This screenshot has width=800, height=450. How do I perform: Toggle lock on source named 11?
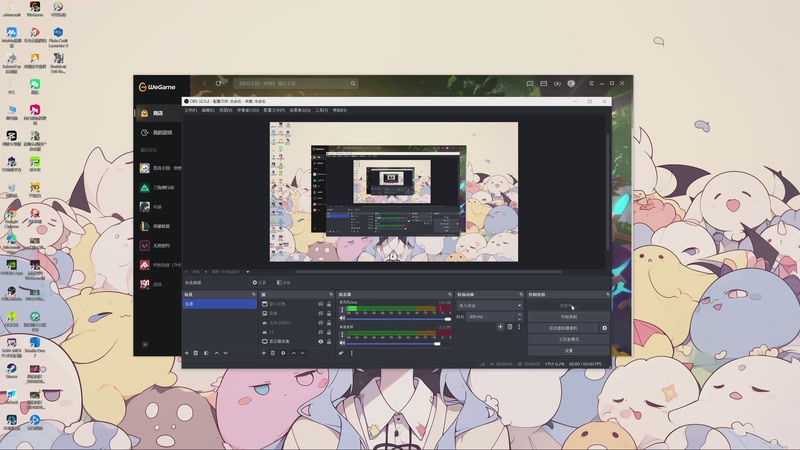(x=329, y=332)
